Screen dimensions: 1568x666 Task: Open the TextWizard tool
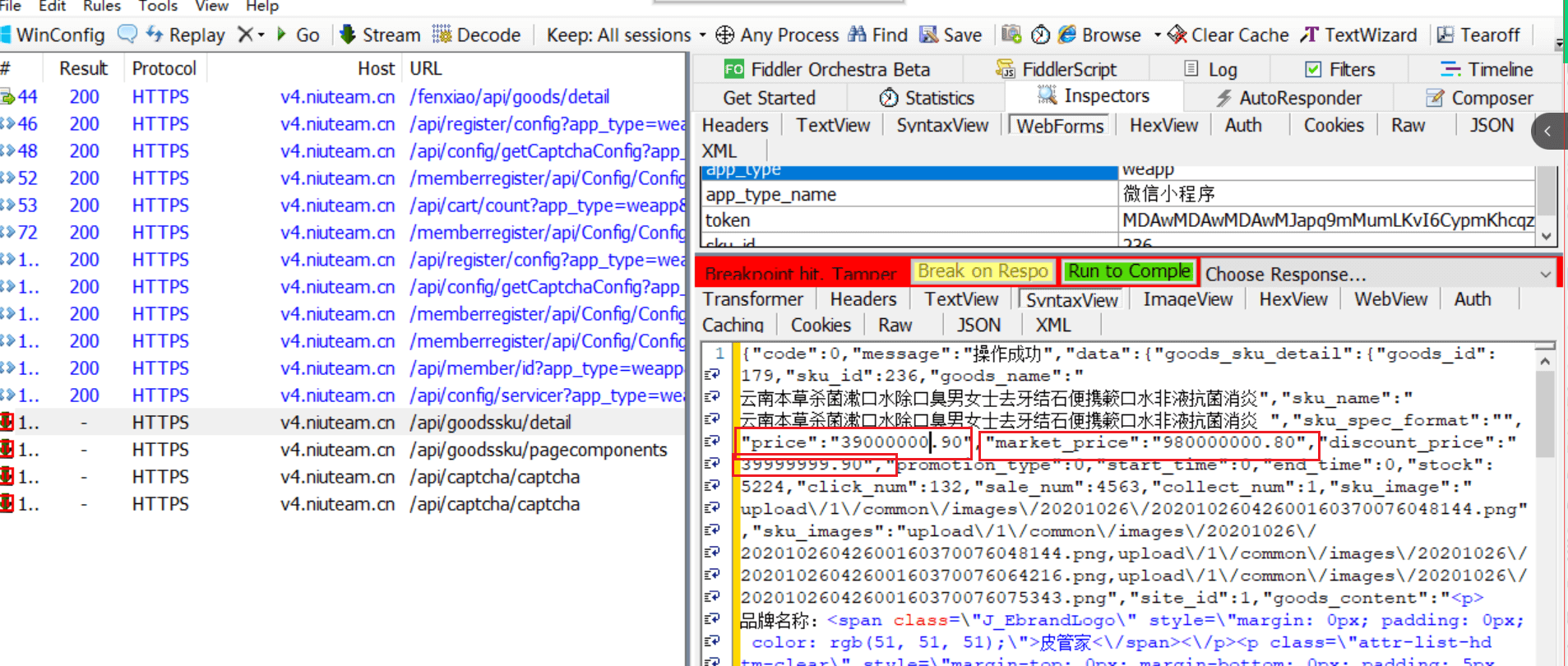coord(1358,35)
